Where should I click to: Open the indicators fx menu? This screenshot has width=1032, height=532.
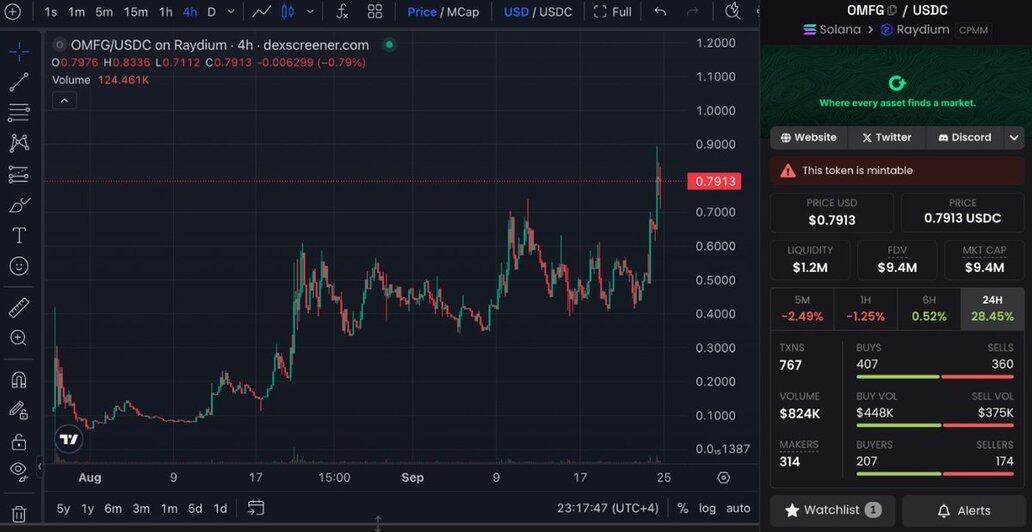(x=342, y=12)
